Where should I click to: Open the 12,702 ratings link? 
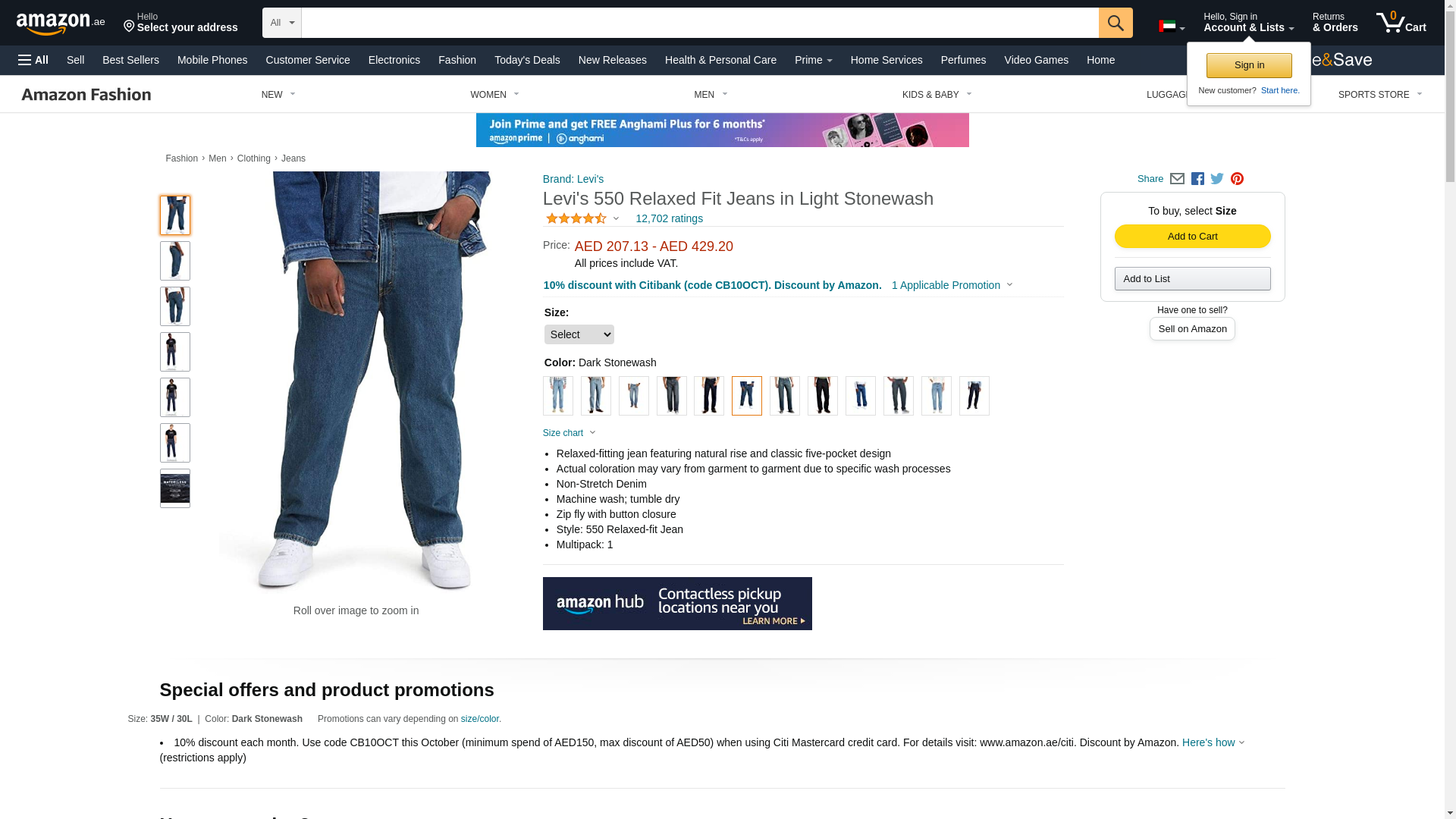[x=669, y=218]
